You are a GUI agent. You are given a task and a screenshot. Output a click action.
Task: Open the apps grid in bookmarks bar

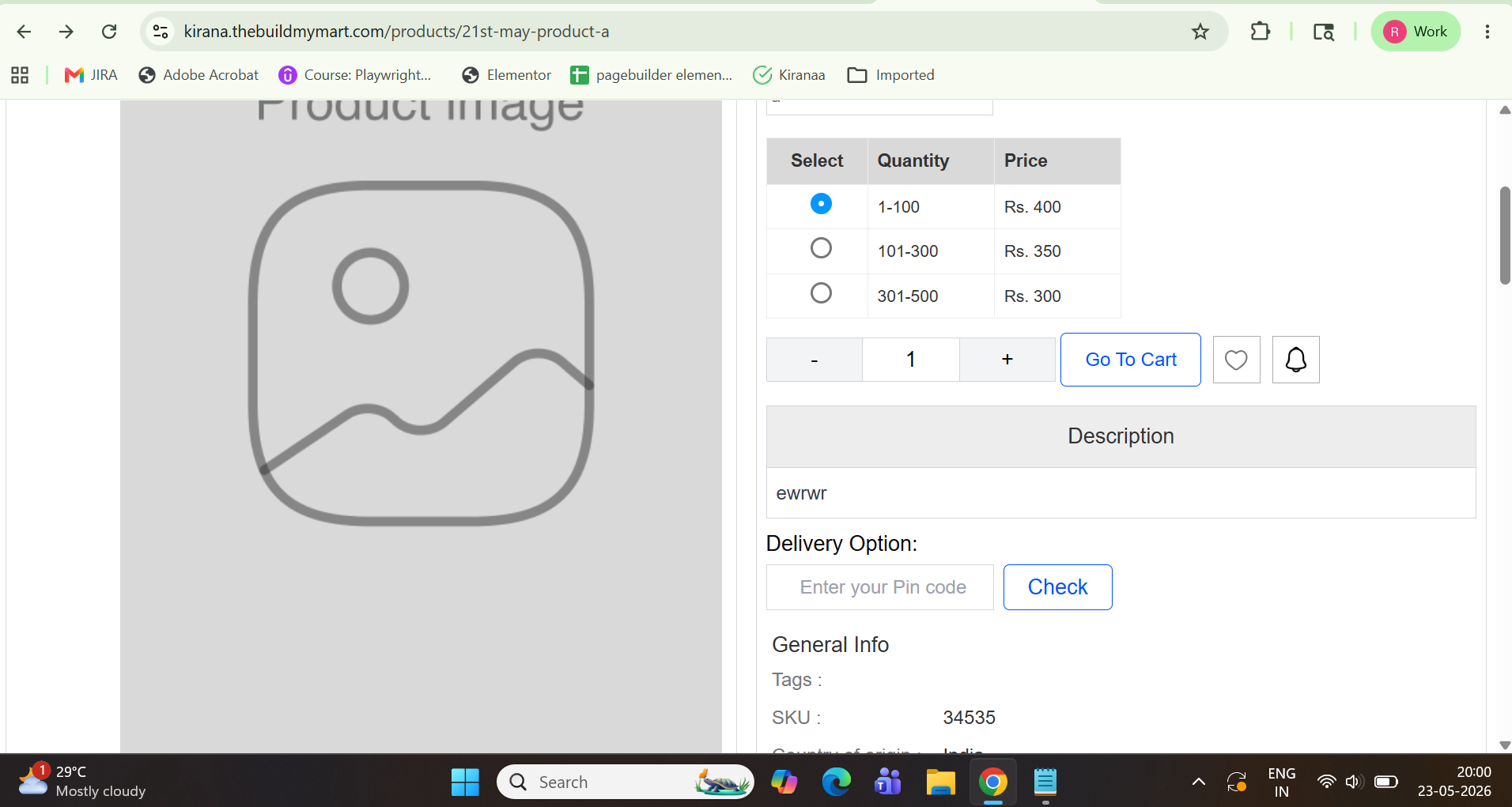tap(20, 75)
